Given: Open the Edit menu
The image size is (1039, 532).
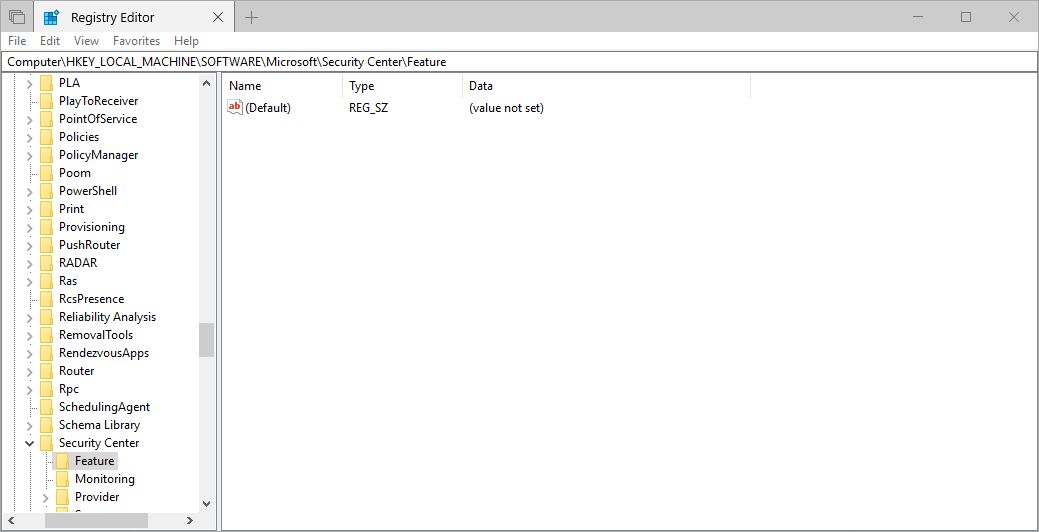Looking at the screenshot, I should pyautogui.click(x=50, y=40).
